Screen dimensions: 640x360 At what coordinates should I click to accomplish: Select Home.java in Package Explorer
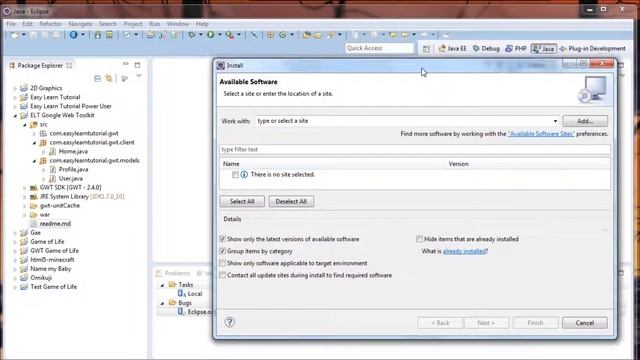pyautogui.click(x=73, y=151)
